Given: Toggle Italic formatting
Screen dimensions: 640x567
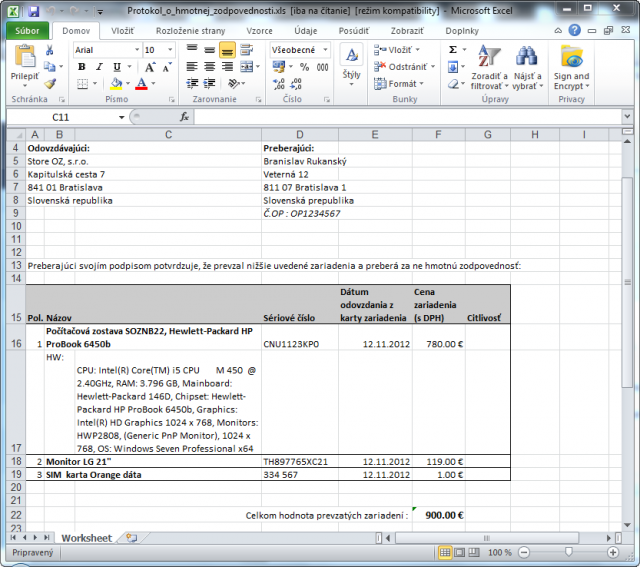Looking at the screenshot, I should pos(99,67).
